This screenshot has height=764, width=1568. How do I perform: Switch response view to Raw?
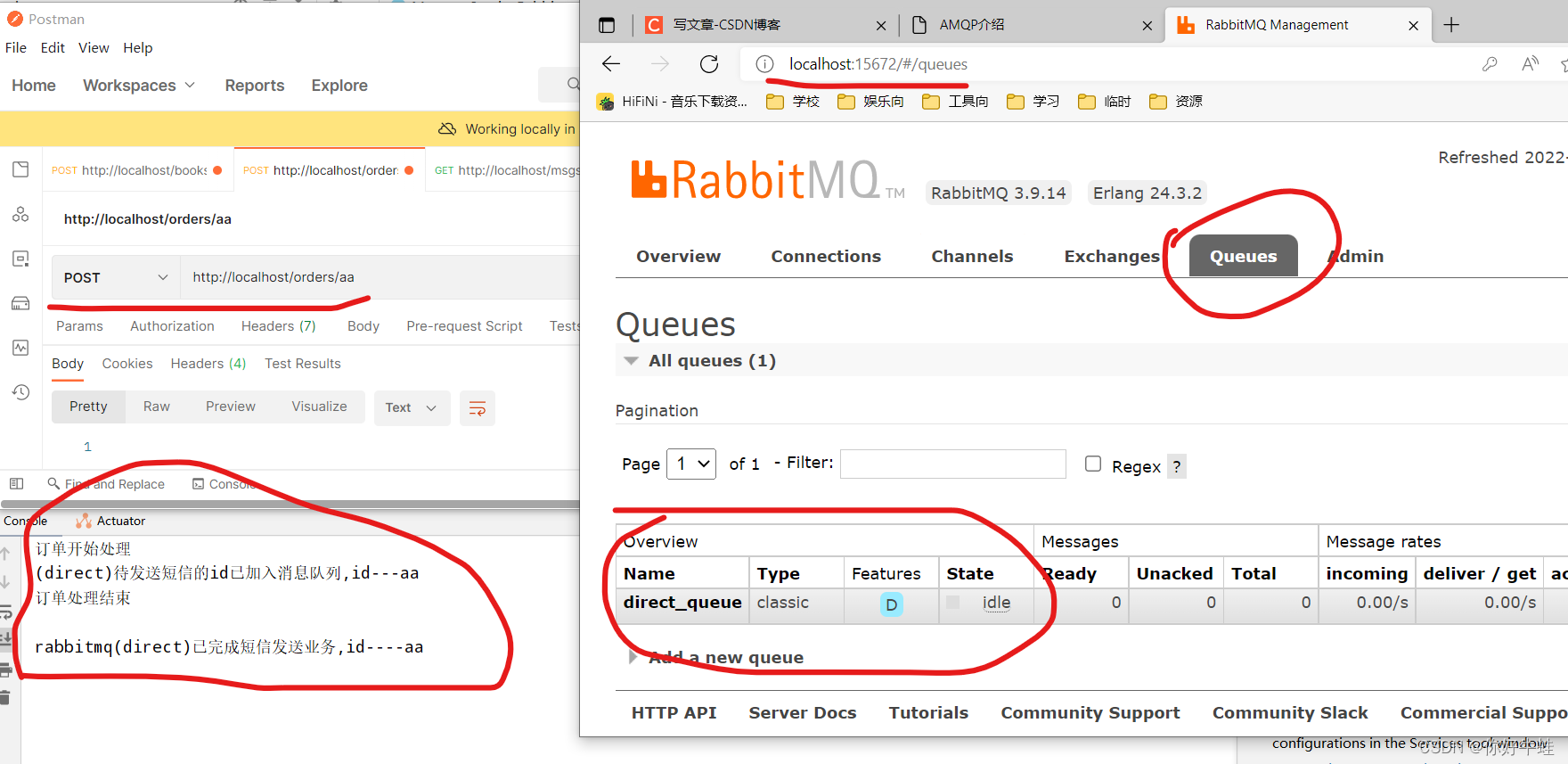click(157, 407)
